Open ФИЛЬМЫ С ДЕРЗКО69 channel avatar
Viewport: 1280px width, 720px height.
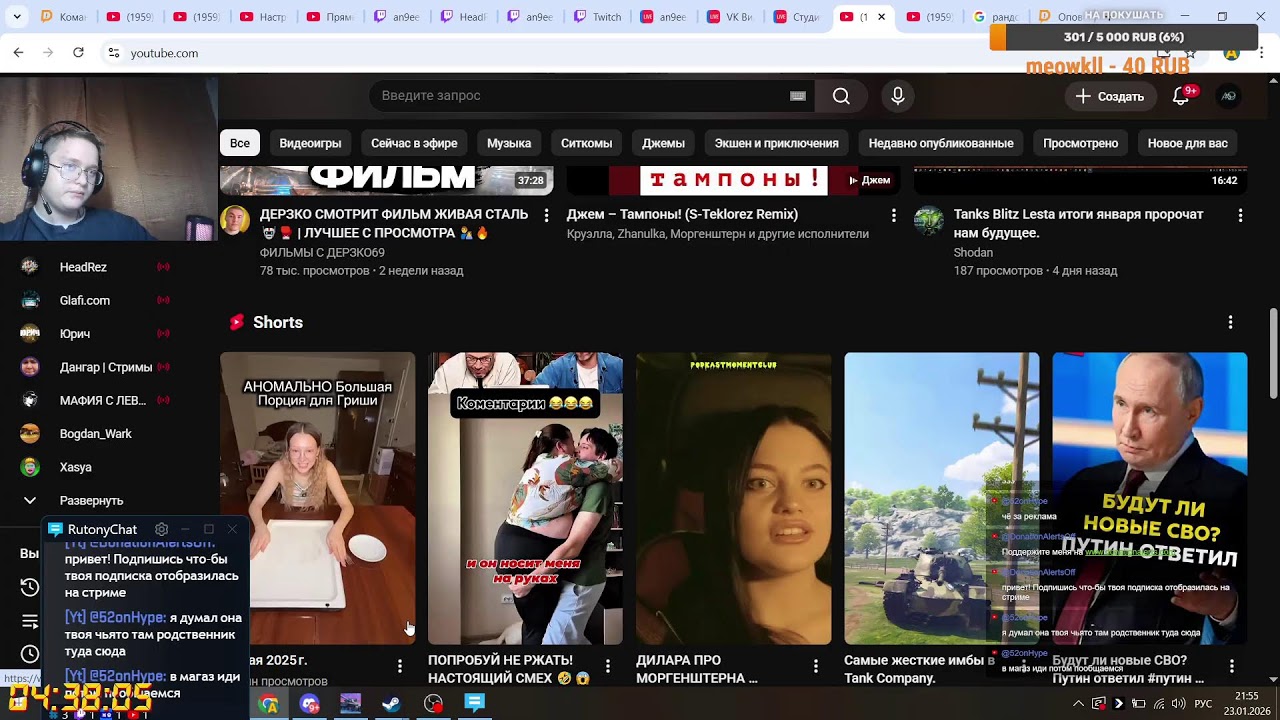(x=235, y=221)
